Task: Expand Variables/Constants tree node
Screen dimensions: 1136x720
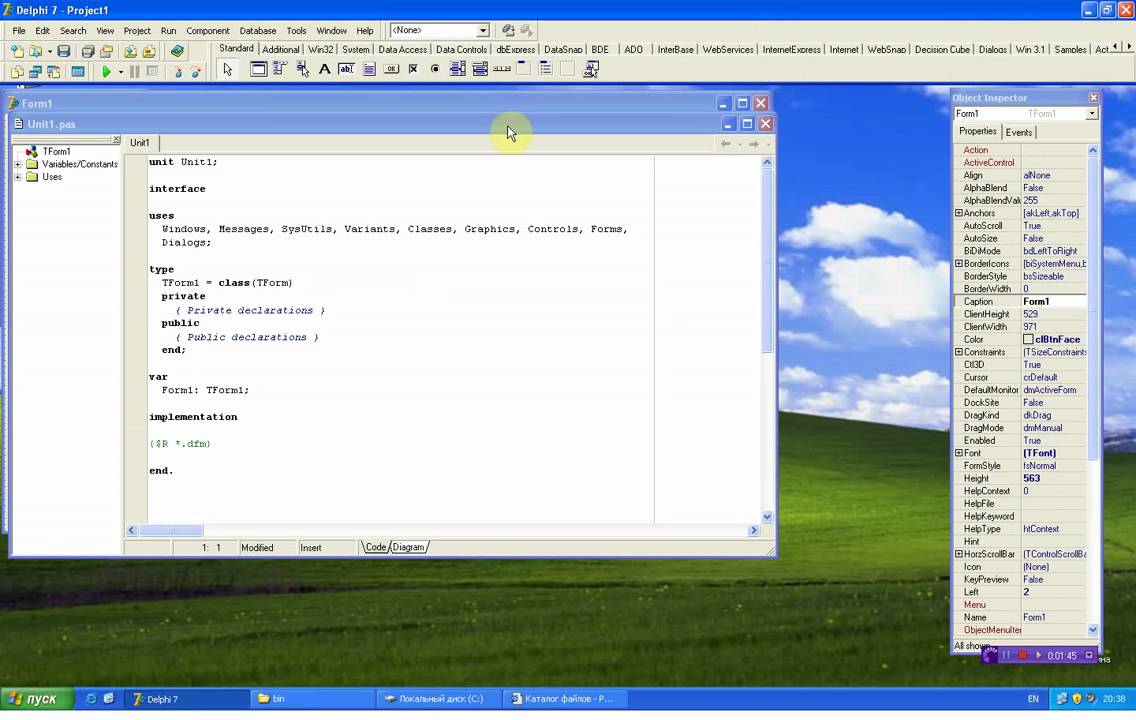Action: [18, 164]
